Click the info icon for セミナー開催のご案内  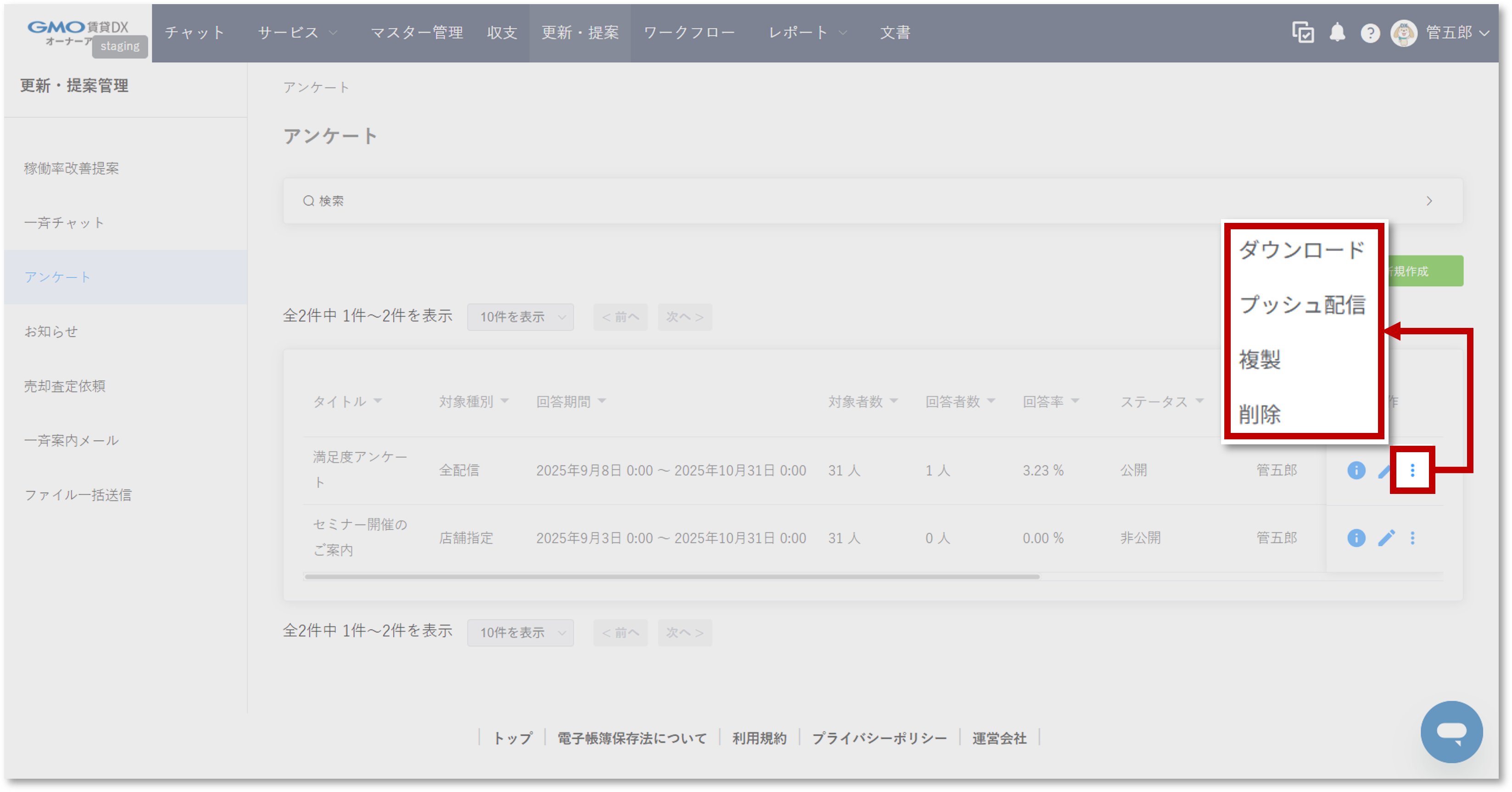(1356, 538)
